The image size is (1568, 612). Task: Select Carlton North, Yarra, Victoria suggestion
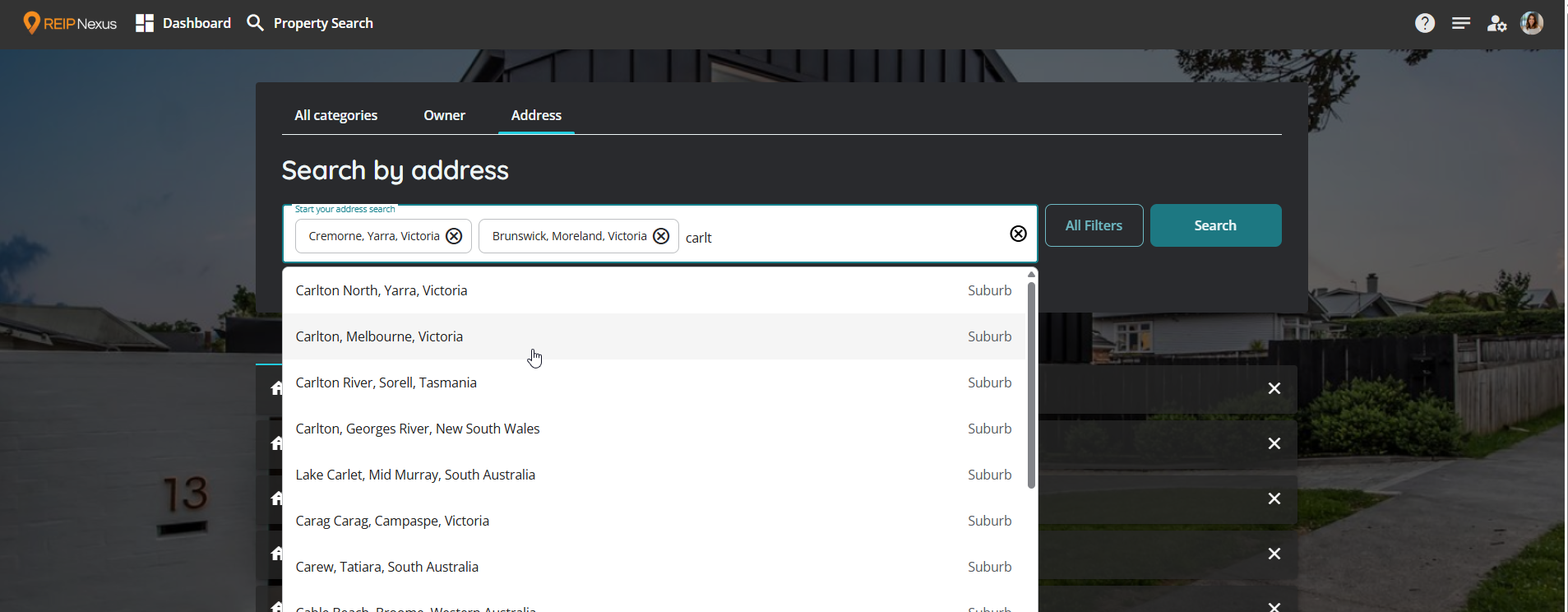382,290
